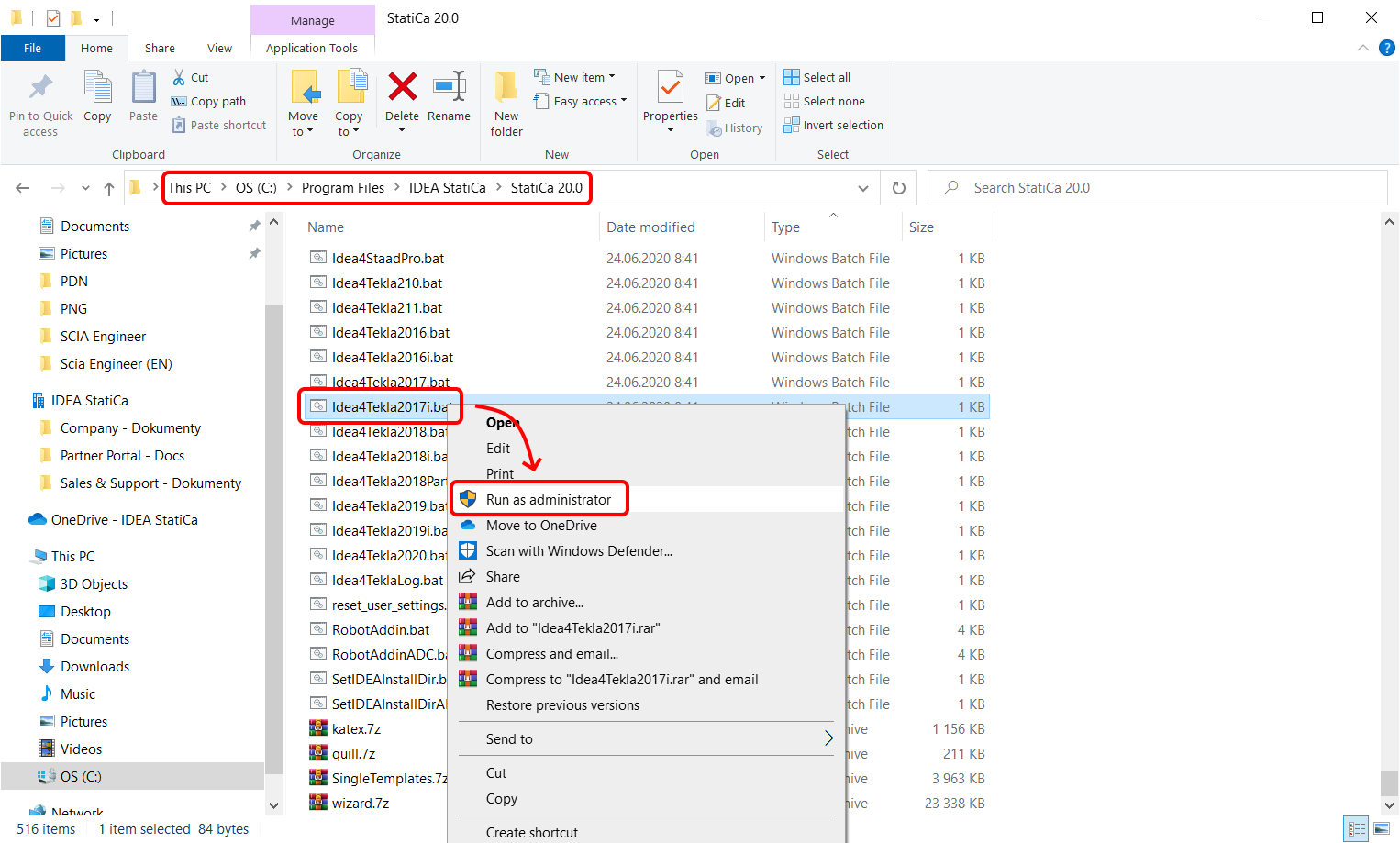Open Properties using the checkmark icon

click(671, 88)
